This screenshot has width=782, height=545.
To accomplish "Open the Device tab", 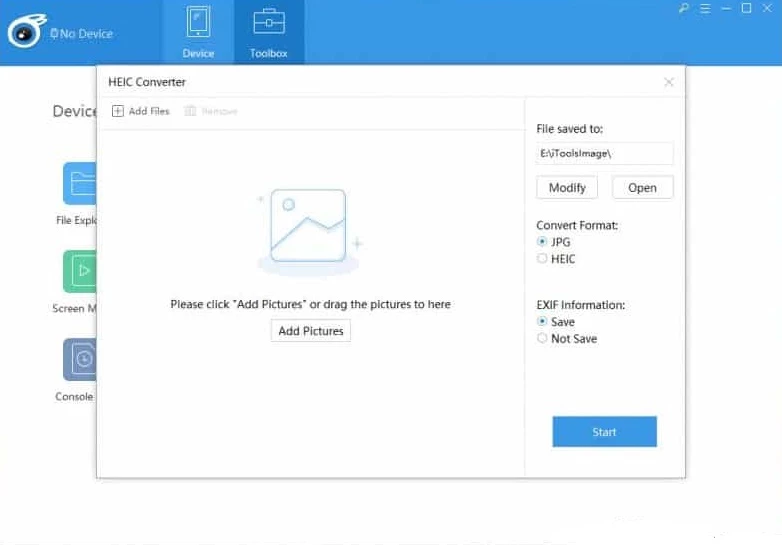I will (x=198, y=33).
